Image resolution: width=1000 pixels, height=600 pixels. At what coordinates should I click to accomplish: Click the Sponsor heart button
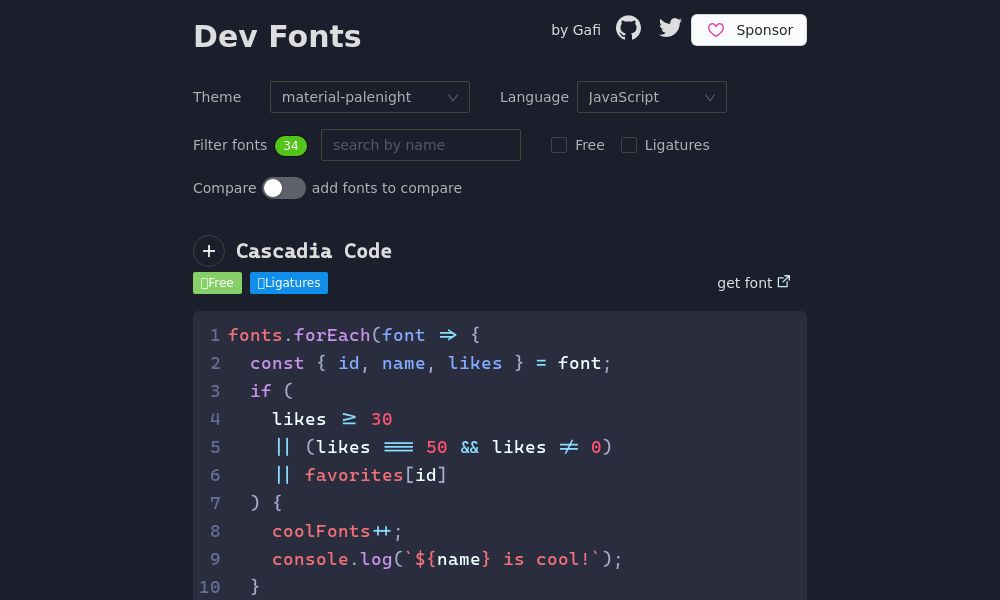(x=749, y=30)
